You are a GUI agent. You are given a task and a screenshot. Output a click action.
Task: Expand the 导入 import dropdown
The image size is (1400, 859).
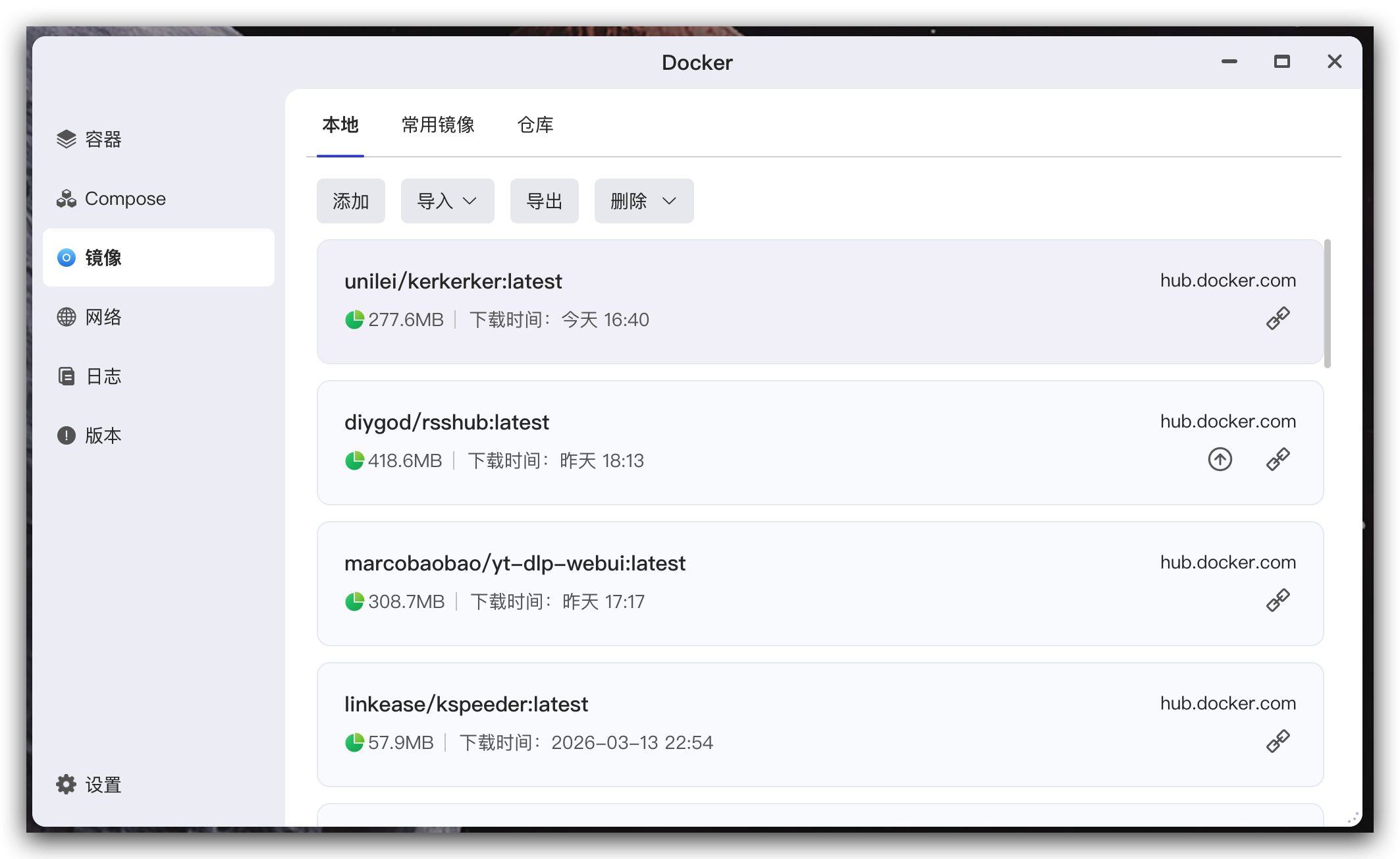click(447, 201)
